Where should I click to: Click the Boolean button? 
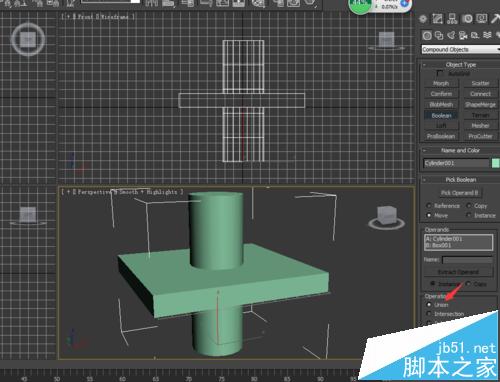coord(441,115)
